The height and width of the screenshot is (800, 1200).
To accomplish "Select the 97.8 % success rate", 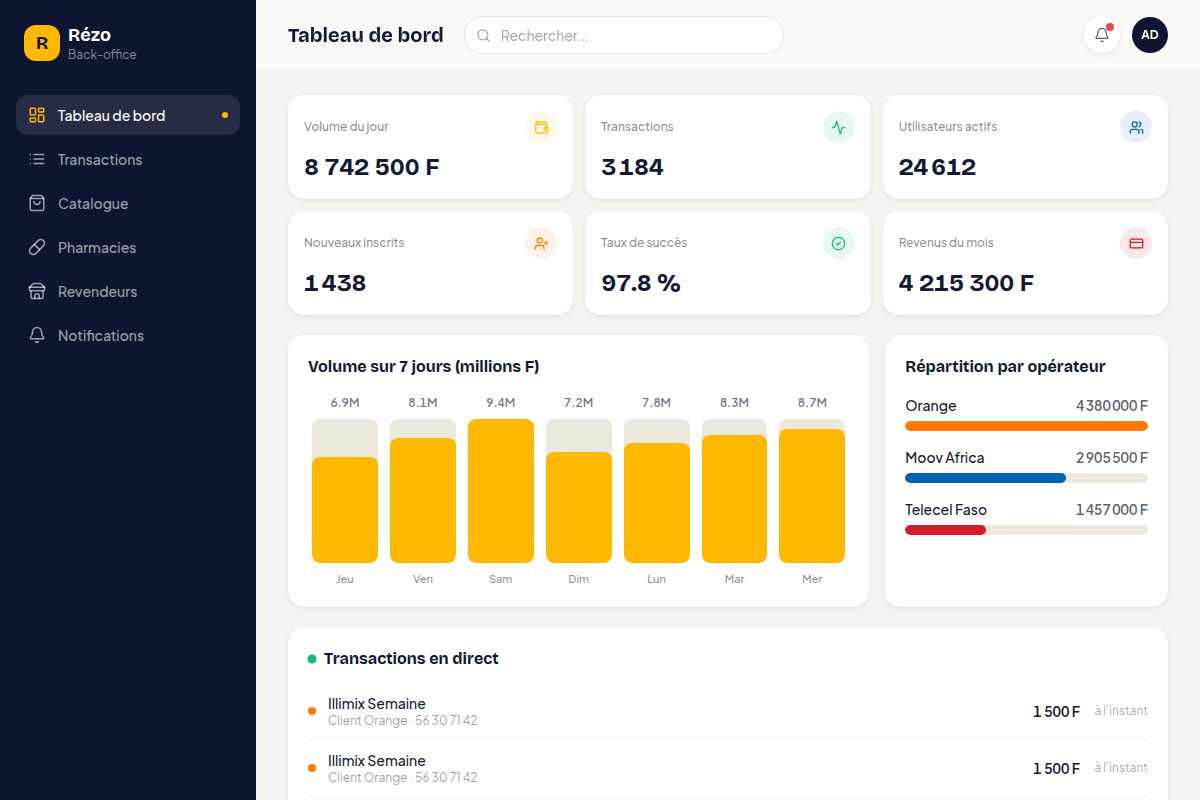I will (641, 283).
